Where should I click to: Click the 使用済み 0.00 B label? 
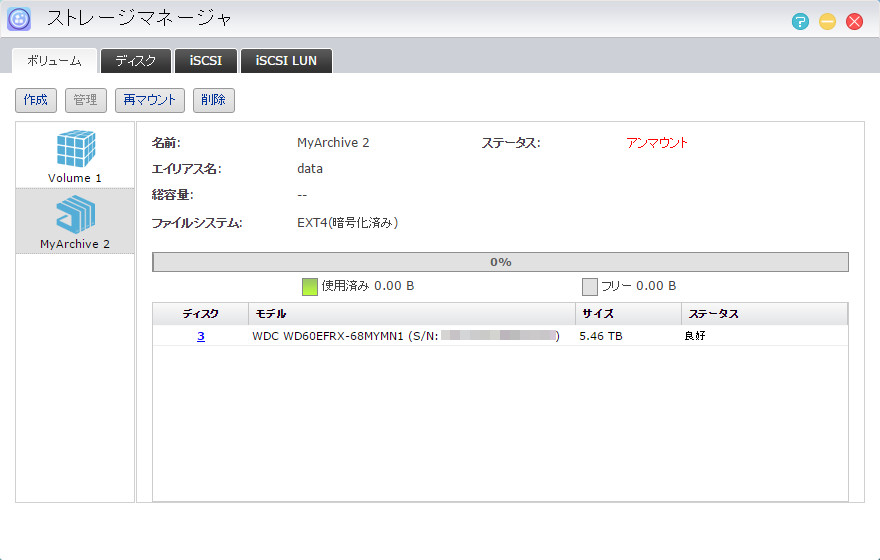[368, 286]
